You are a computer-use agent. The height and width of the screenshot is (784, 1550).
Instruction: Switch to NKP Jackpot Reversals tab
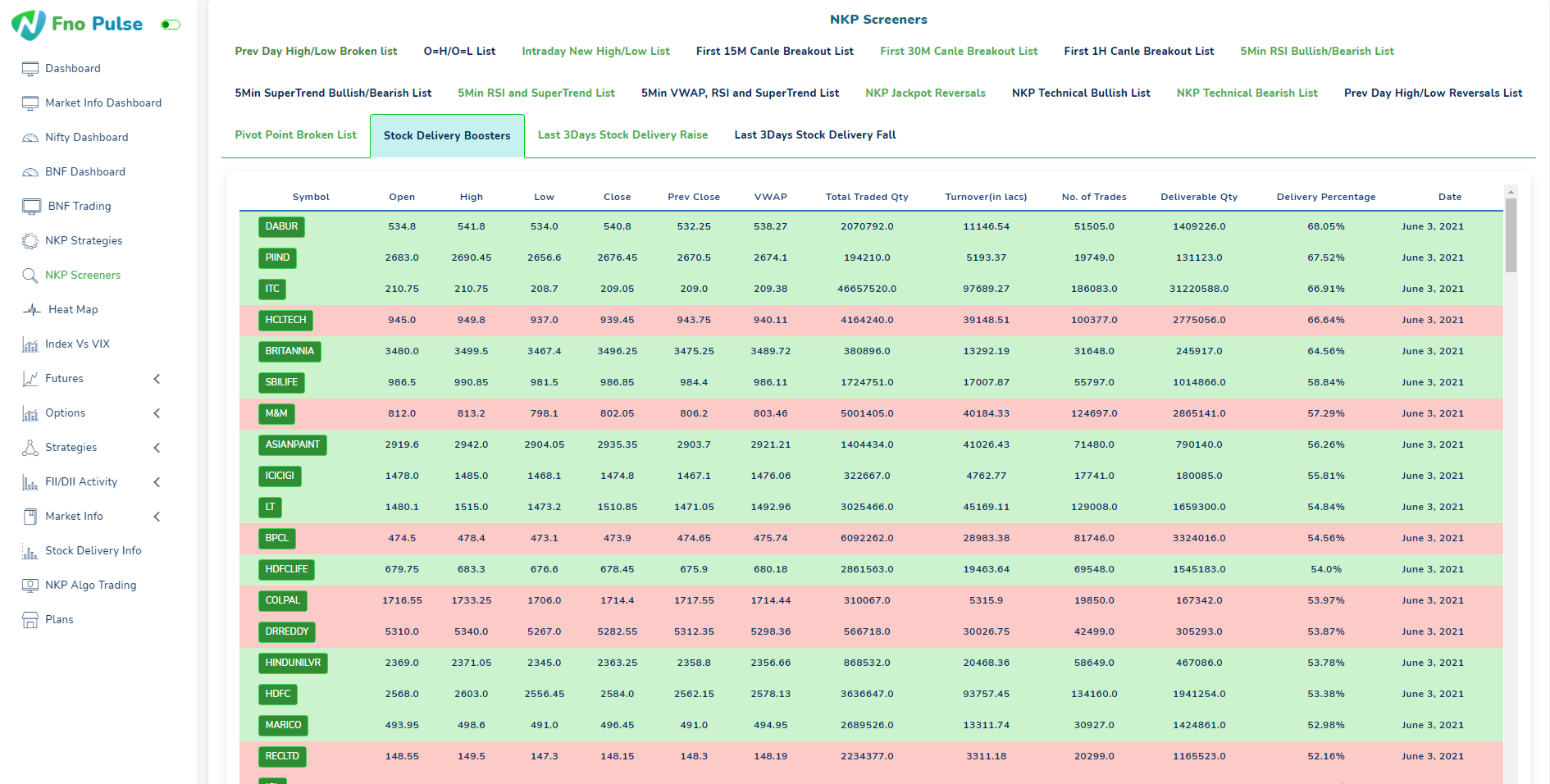click(925, 93)
